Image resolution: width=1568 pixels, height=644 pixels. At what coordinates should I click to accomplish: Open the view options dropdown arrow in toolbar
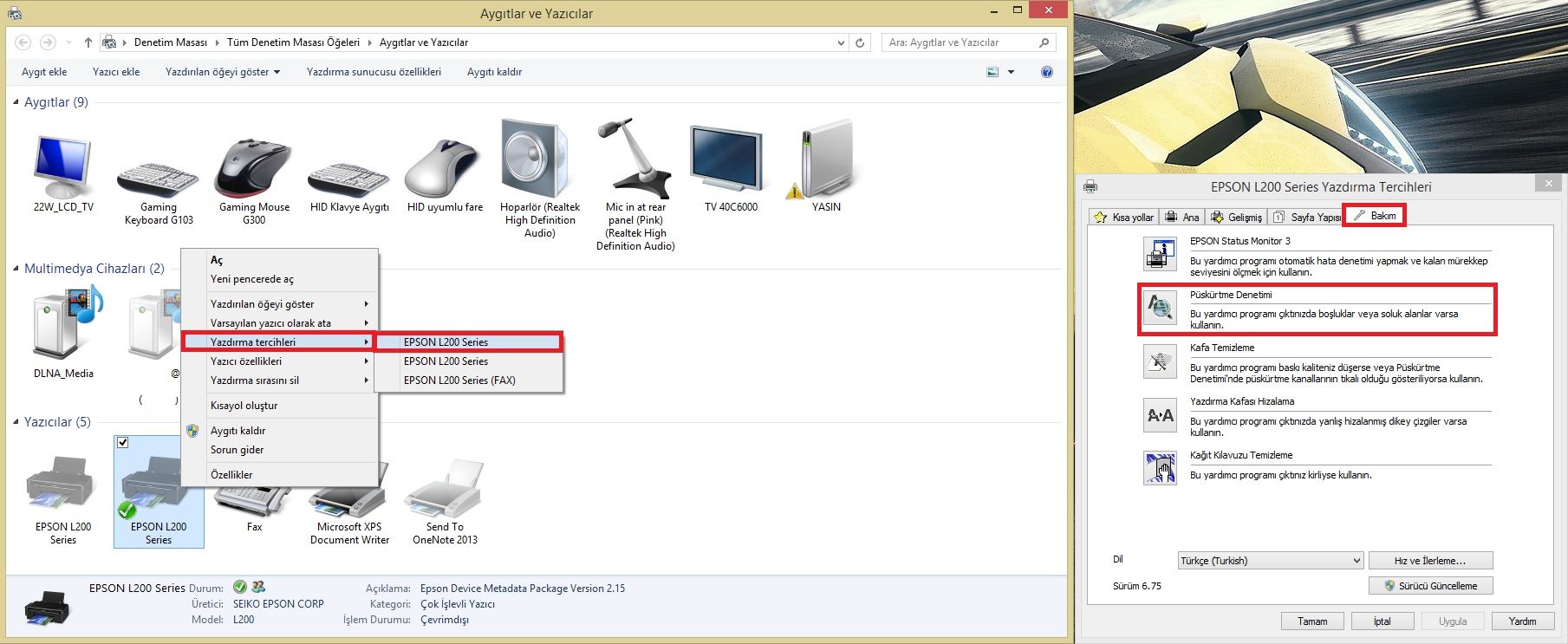[x=1011, y=72]
